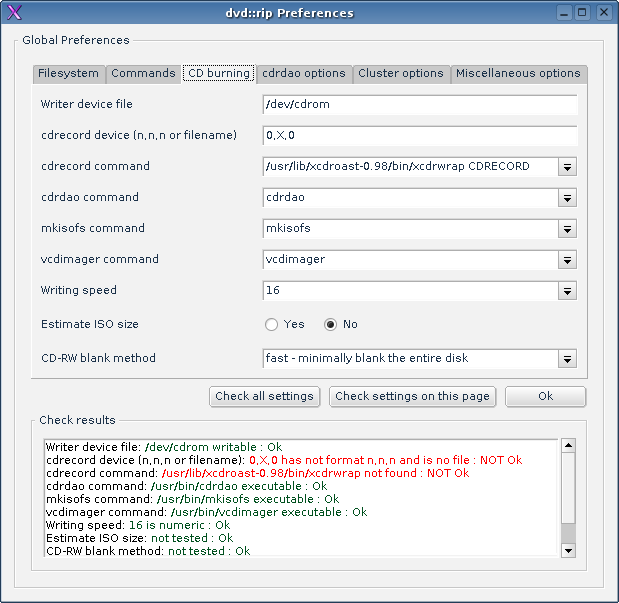Click the '16 is numeric : Ok' line
This screenshot has width=619, height=603.
coord(180,525)
